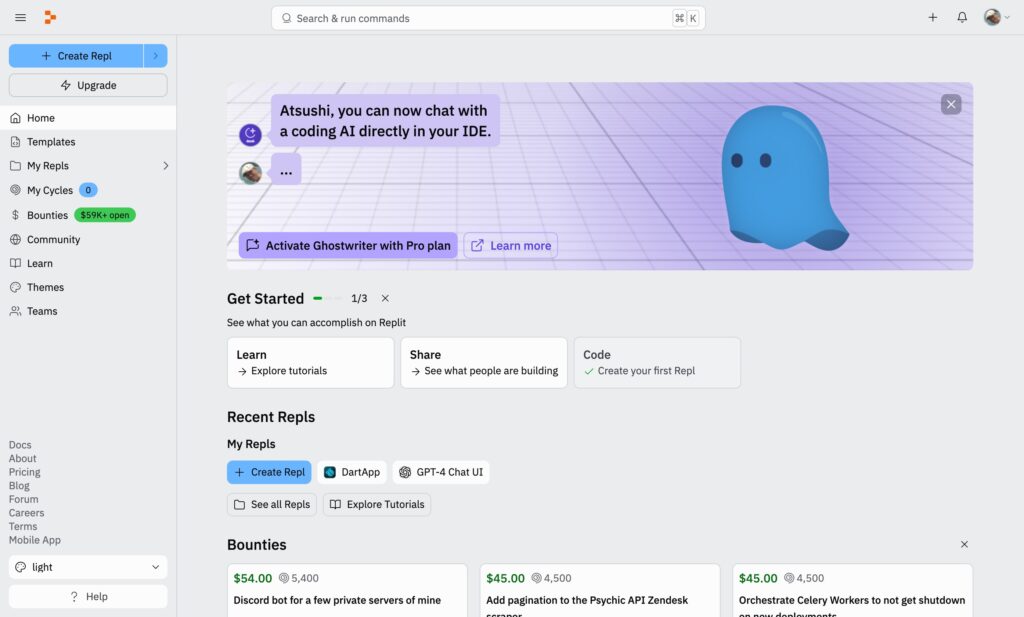The image size is (1024, 617).
Task: Click the plus icon in top bar
Action: click(933, 18)
